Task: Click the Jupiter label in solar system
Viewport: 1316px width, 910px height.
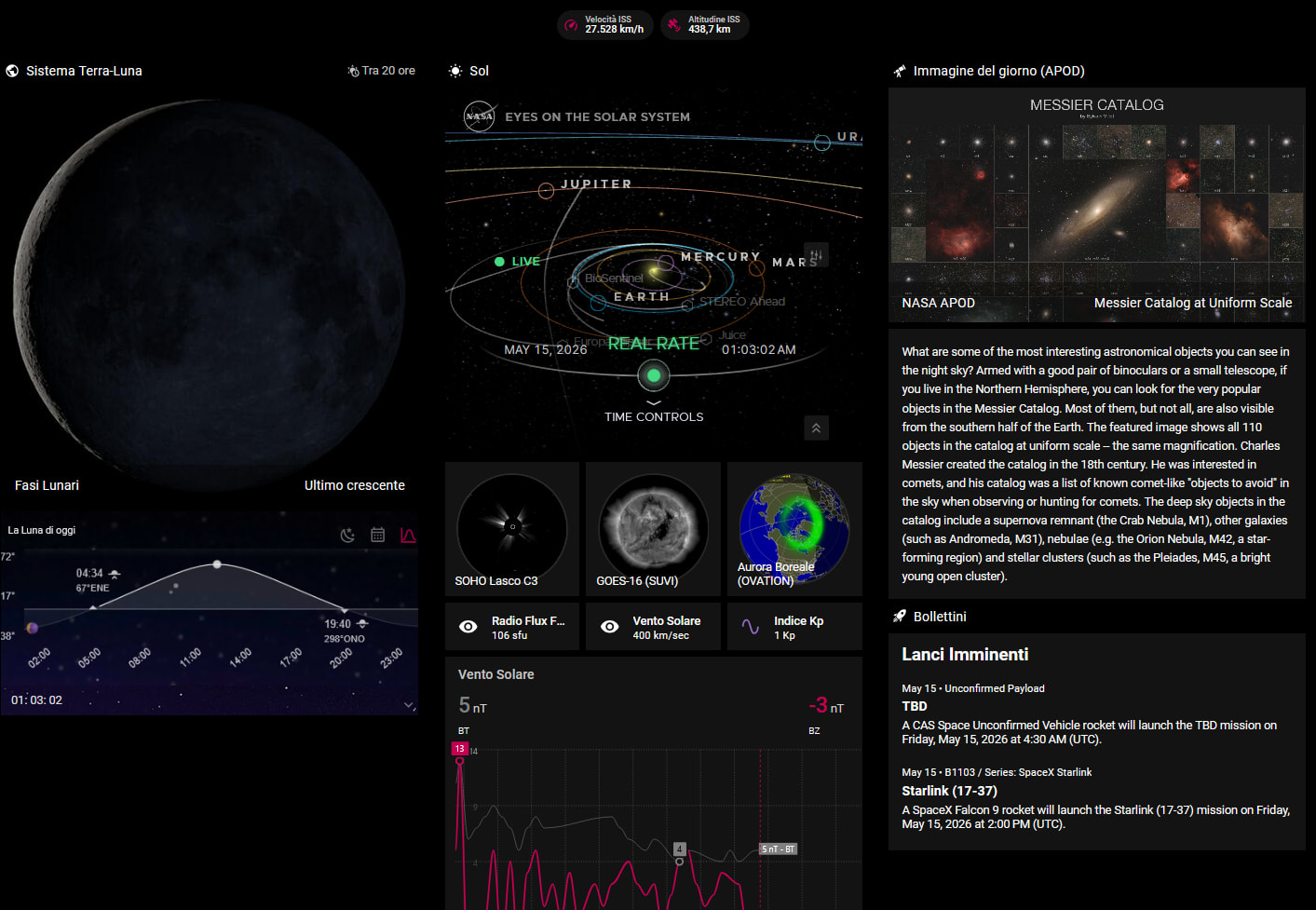Action: tap(596, 184)
